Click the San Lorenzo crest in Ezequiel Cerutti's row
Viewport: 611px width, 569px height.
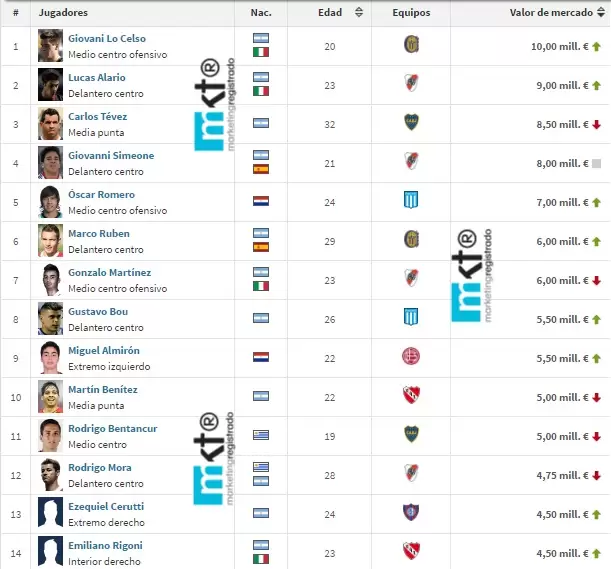tap(410, 512)
